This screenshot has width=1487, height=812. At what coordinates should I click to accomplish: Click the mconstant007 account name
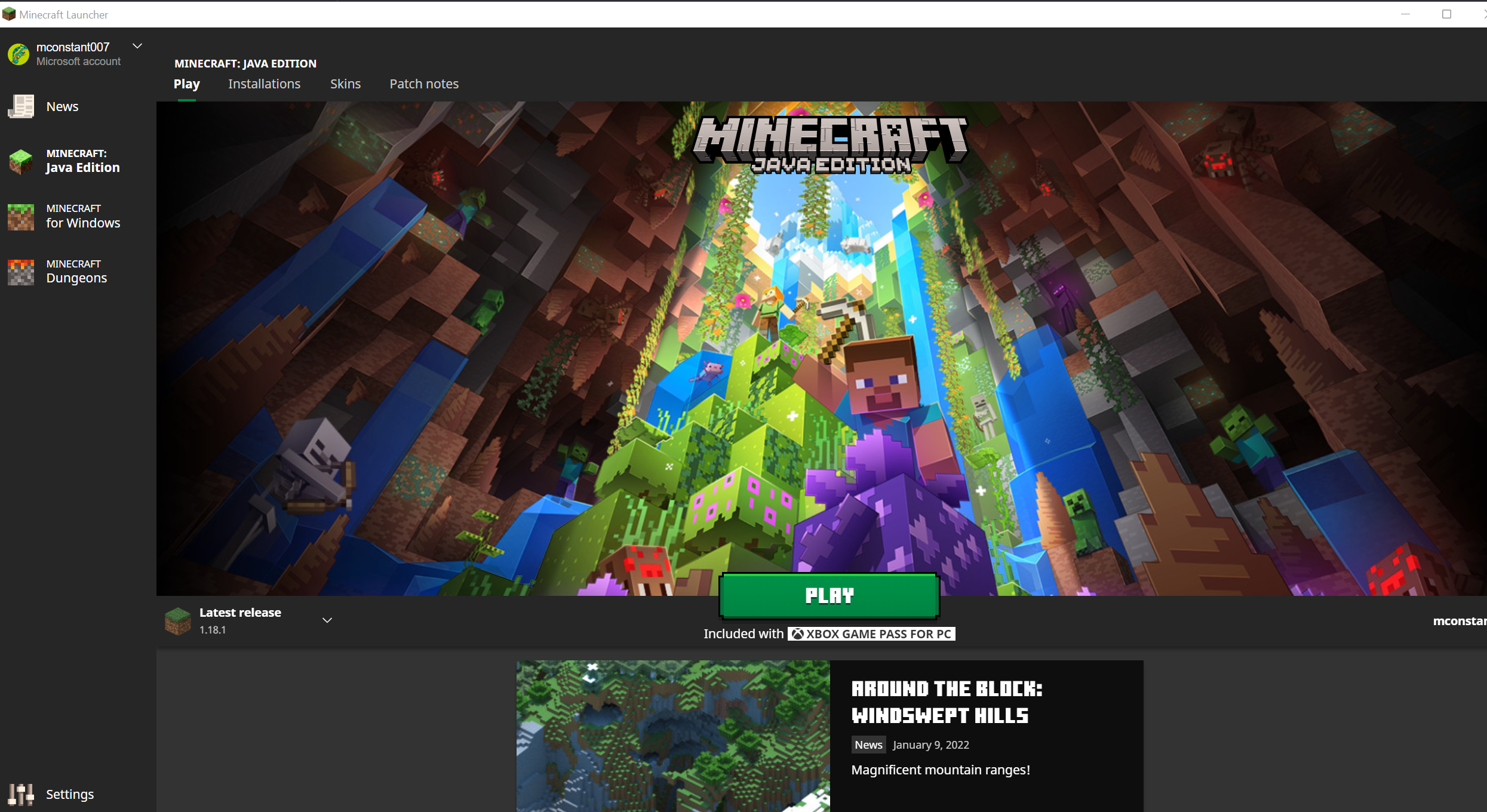click(x=73, y=47)
